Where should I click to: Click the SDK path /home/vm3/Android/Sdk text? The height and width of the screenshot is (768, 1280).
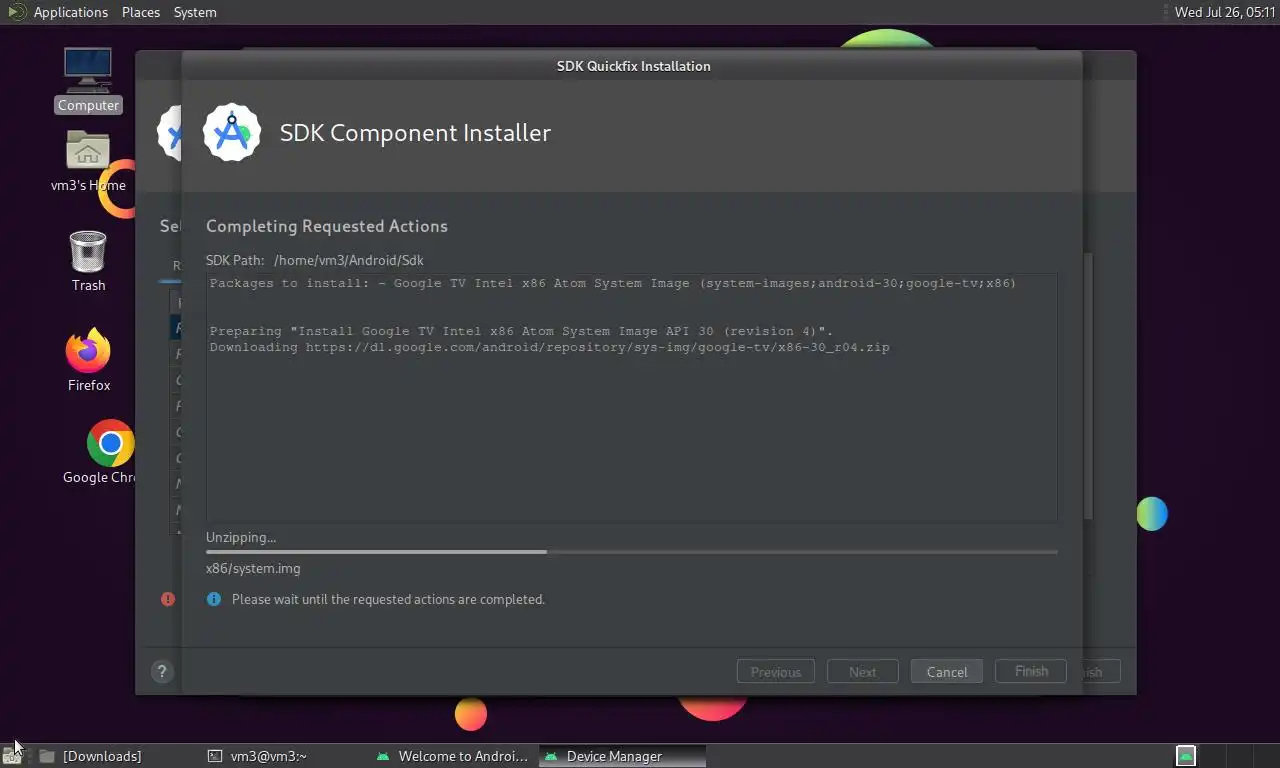tap(349, 260)
